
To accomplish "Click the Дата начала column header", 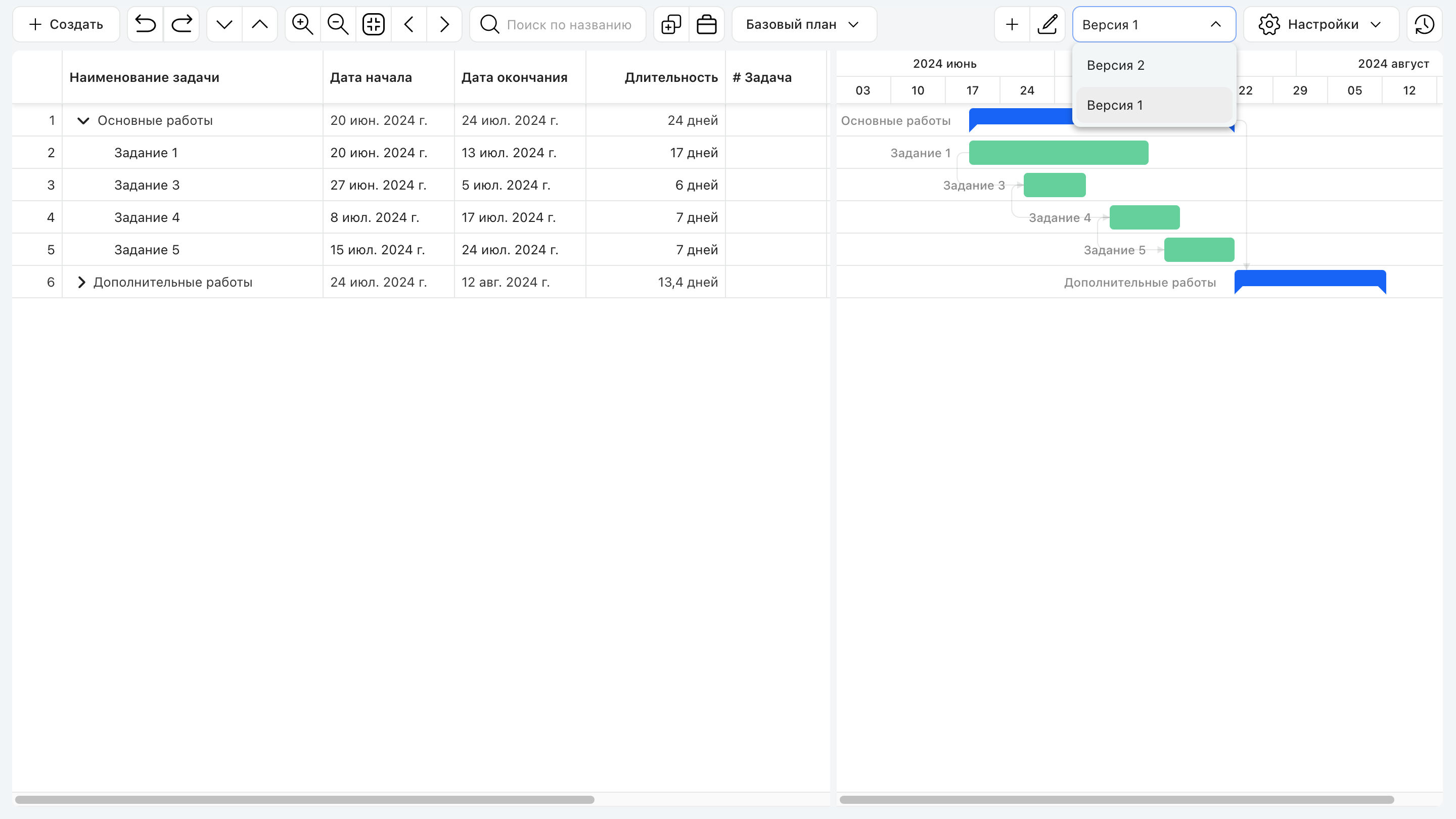I will (388, 77).
